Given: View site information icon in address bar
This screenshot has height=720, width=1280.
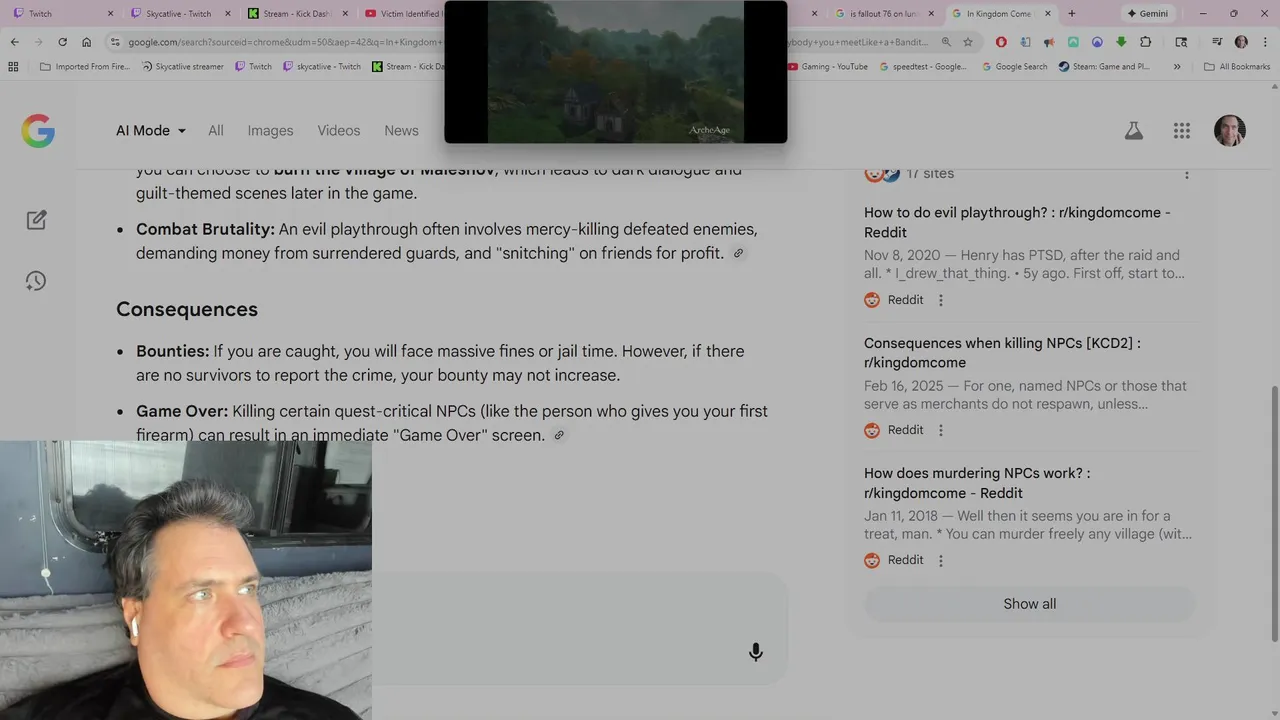Looking at the screenshot, I should (x=115, y=42).
